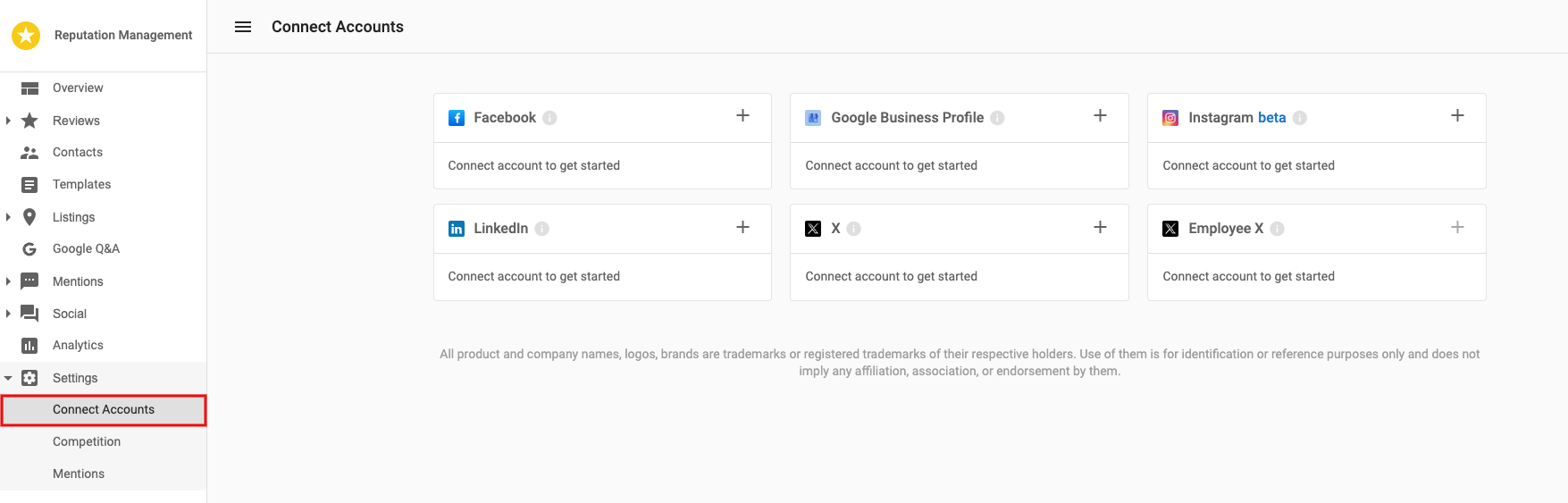Click the Reviews star icon
Image resolution: width=1568 pixels, height=503 pixels.
coord(29,121)
